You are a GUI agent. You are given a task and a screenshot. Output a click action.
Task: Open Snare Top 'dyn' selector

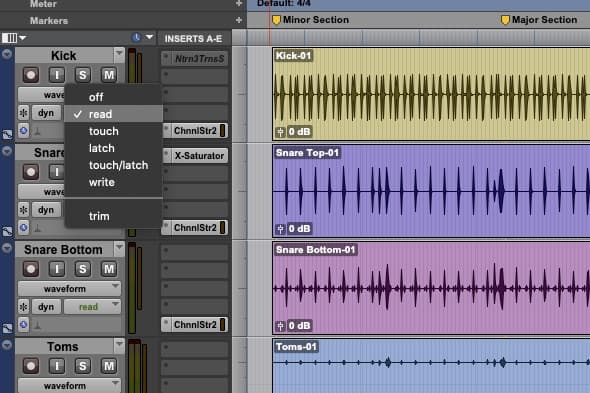46,210
